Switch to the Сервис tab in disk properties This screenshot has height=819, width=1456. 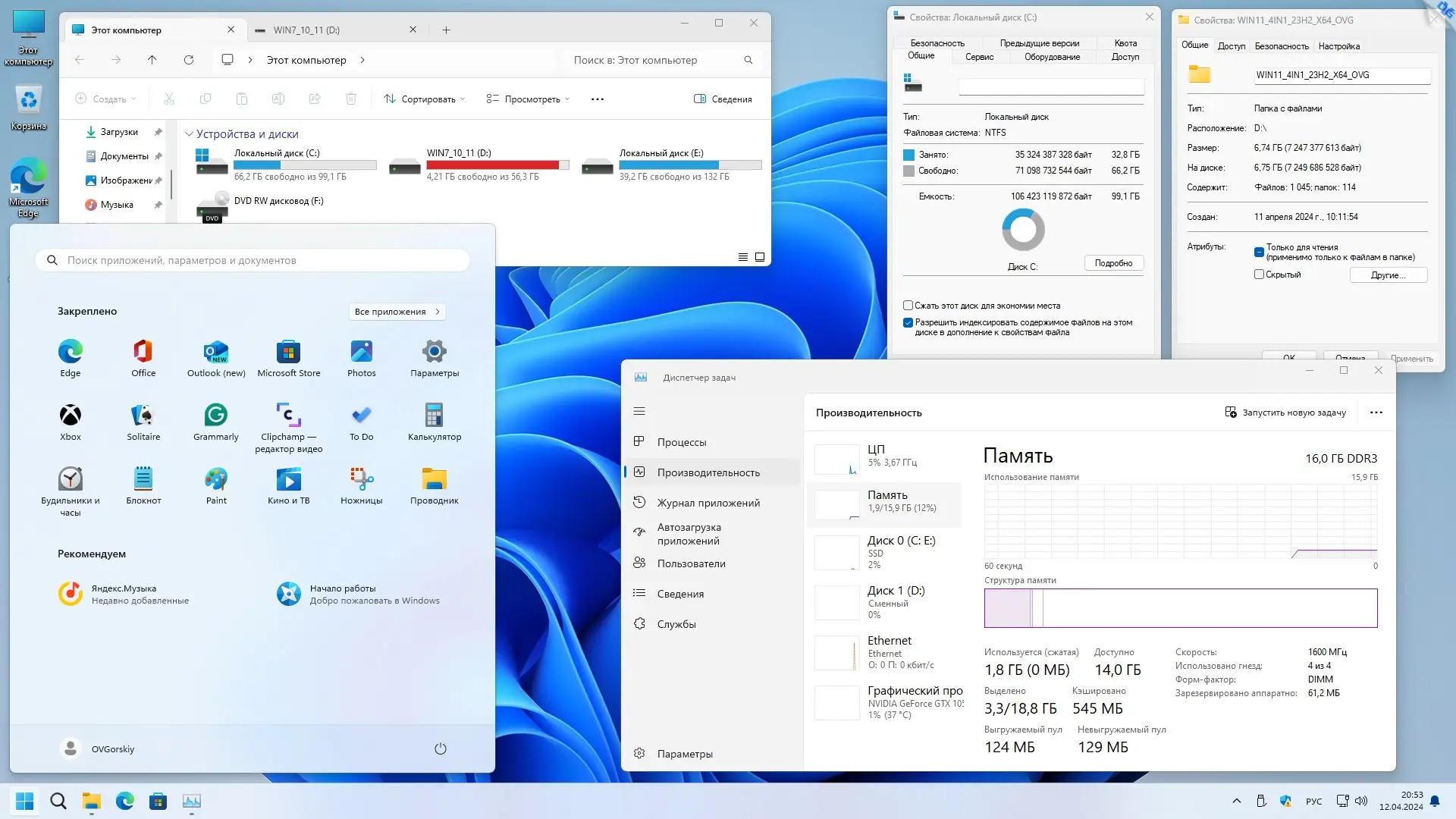click(979, 57)
